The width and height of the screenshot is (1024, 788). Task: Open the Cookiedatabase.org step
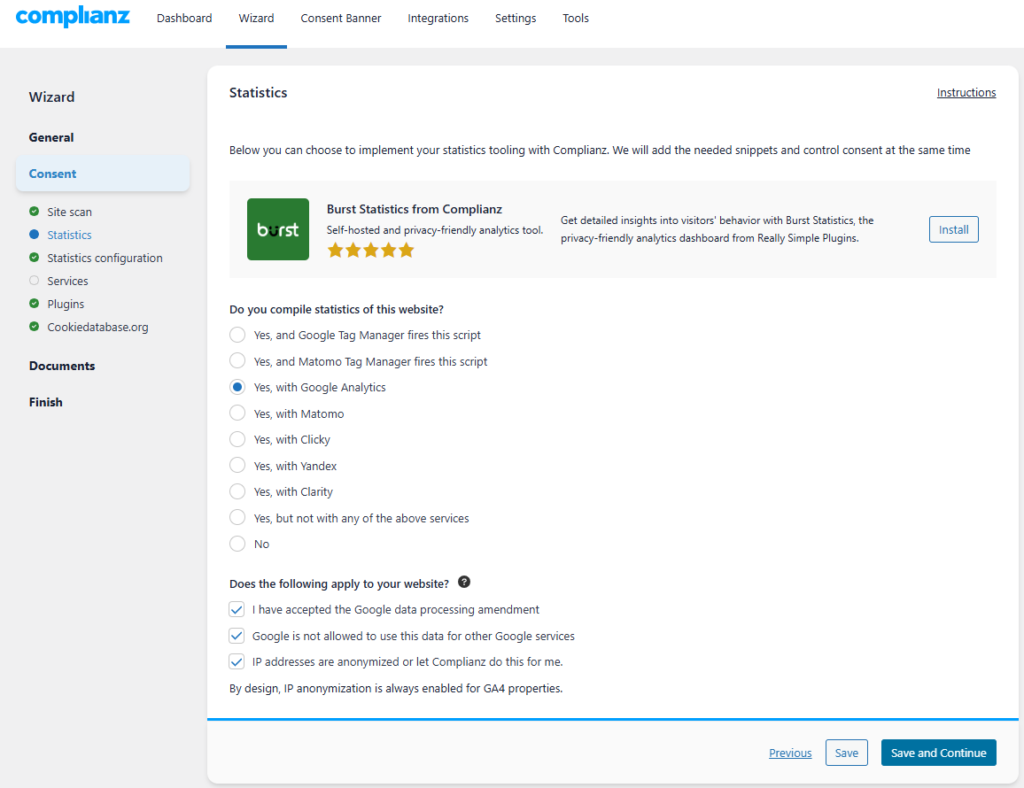coord(97,326)
